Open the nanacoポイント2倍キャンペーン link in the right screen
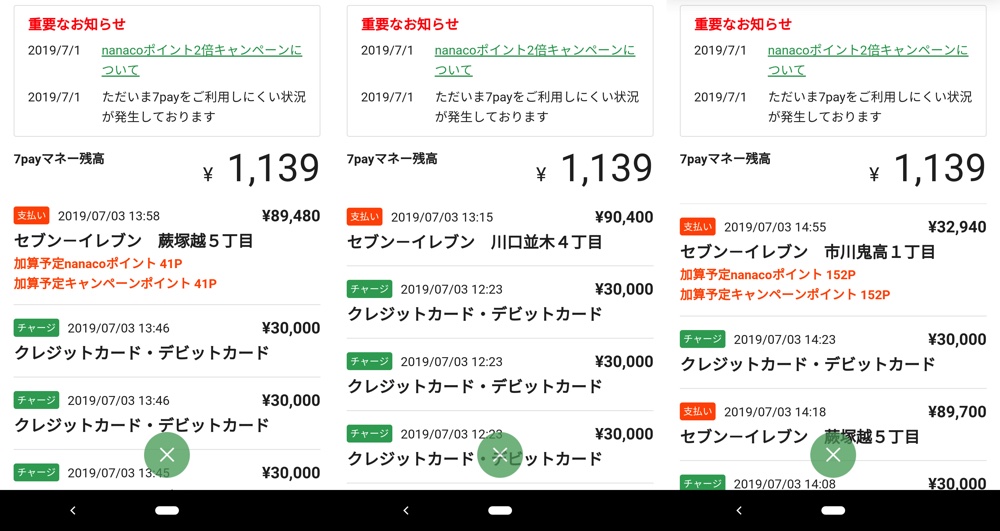This screenshot has height=531, width=1000. [867, 60]
